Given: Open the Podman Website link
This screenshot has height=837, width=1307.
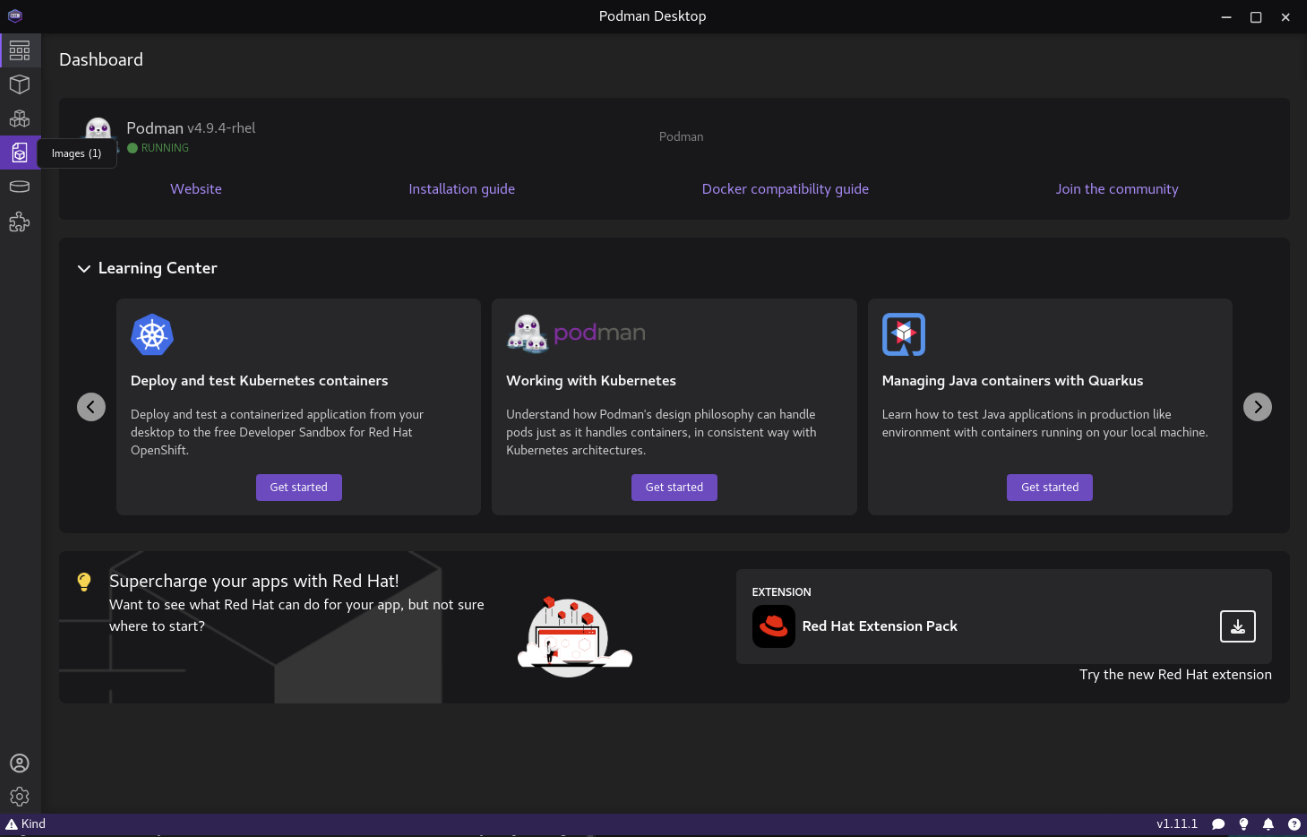Looking at the screenshot, I should click(196, 189).
